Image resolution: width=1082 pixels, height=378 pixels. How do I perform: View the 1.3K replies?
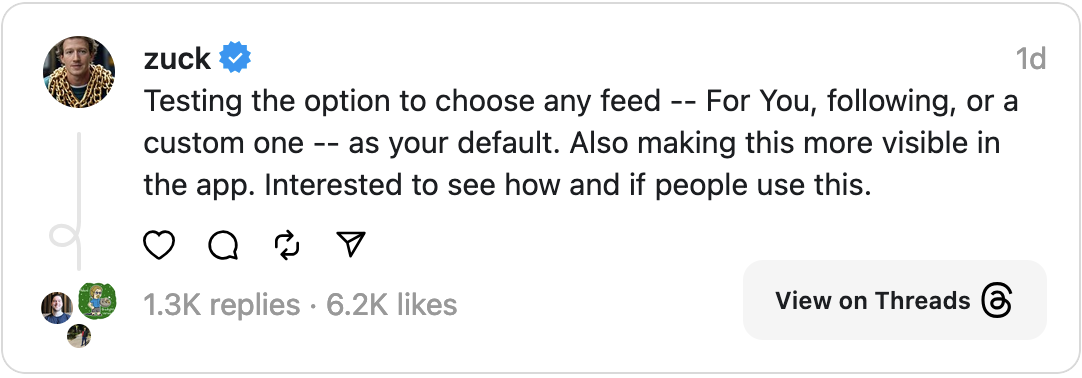click(222, 304)
